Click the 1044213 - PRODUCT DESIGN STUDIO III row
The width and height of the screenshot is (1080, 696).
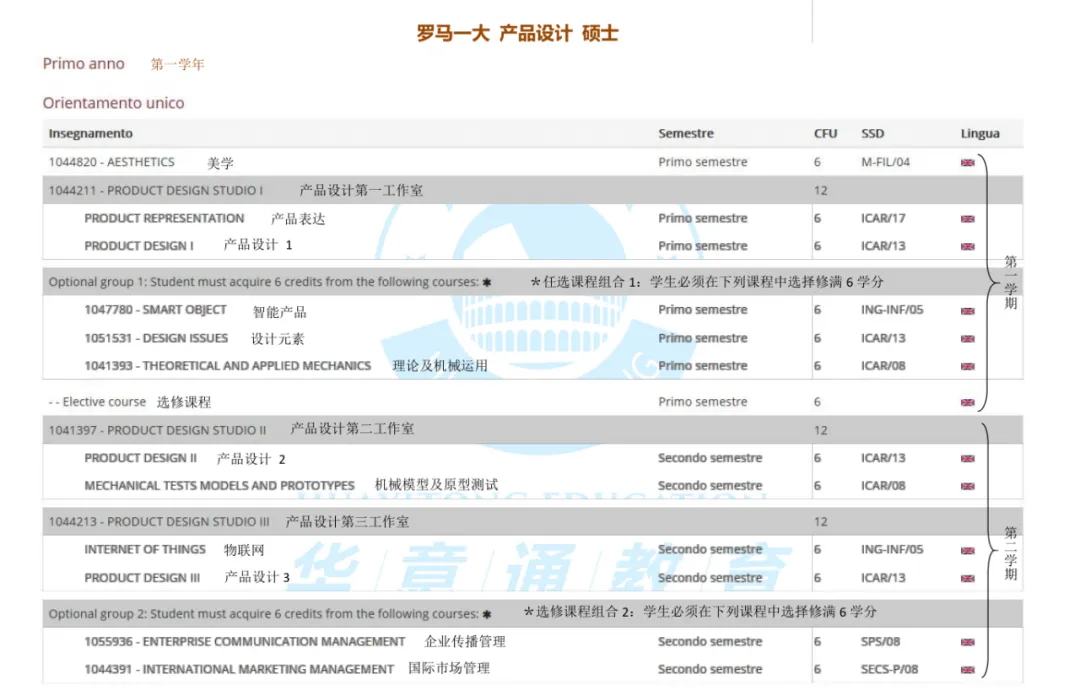coord(532,522)
